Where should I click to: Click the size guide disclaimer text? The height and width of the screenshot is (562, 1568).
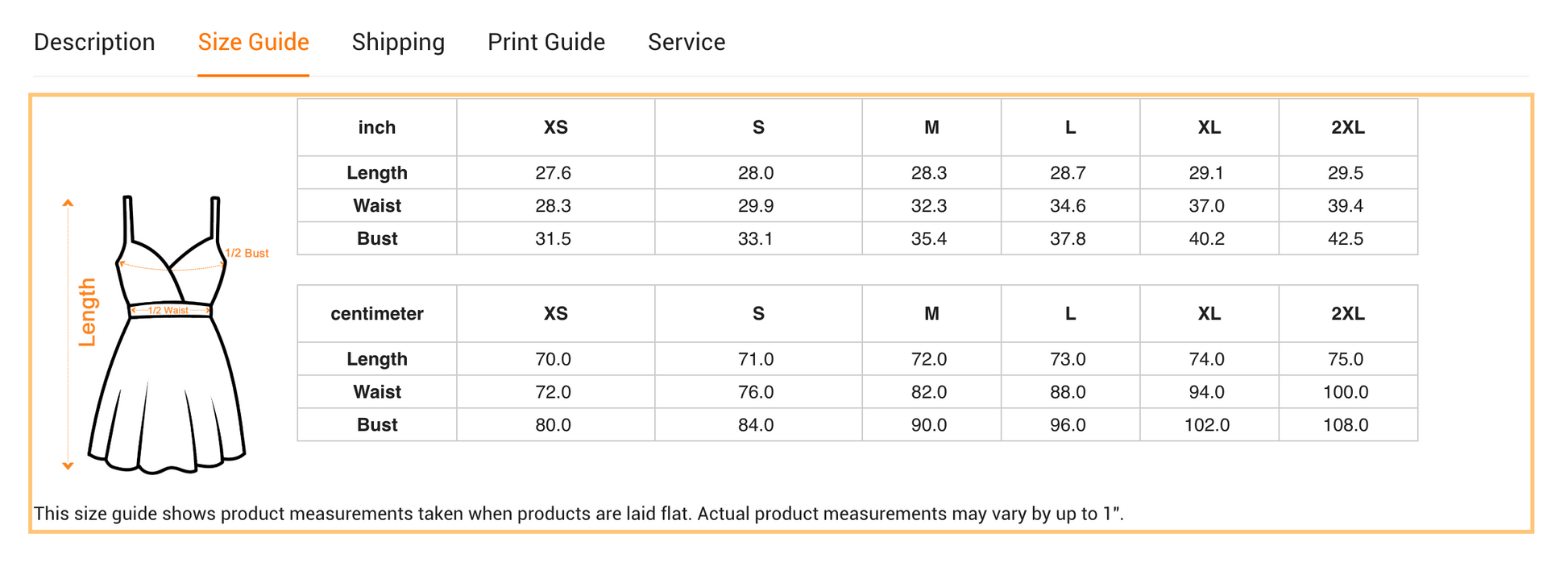pyautogui.click(x=579, y=514)
